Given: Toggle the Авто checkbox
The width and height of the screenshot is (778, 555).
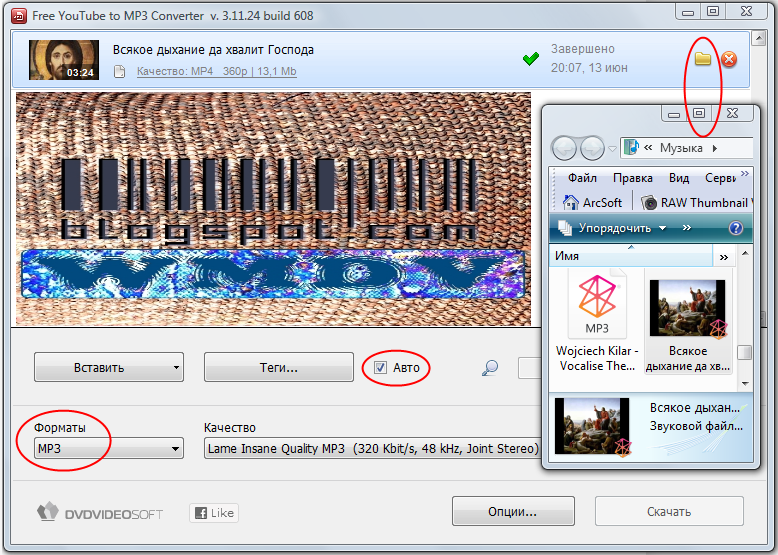Looking at the screenshot, I should [380, 368].
